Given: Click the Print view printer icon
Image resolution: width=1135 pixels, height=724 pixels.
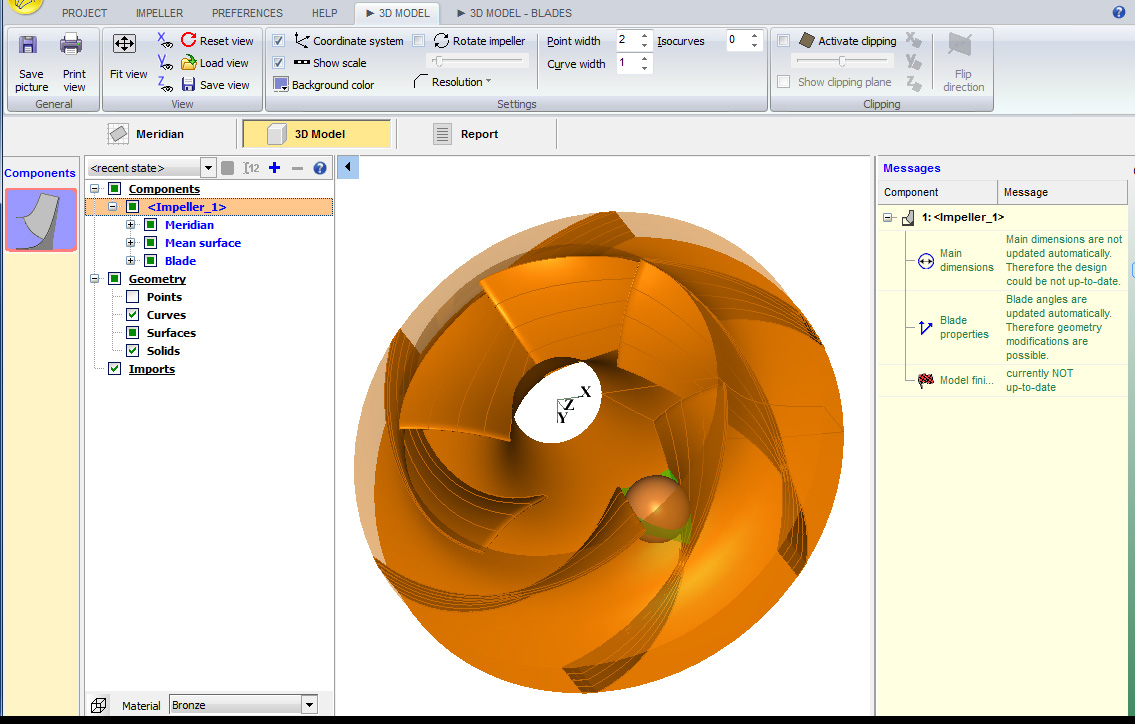Looking at the screenshot, I should coord(71,45).
